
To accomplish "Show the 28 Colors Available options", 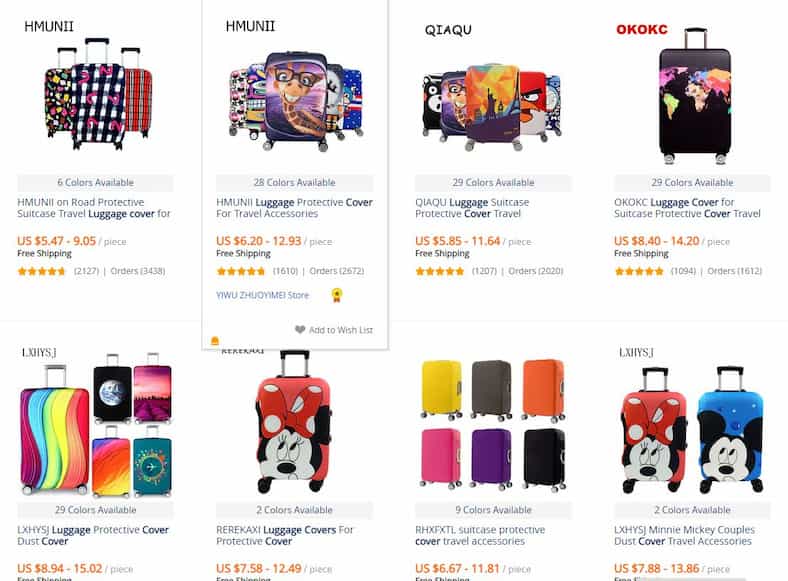I will [294, 182].
